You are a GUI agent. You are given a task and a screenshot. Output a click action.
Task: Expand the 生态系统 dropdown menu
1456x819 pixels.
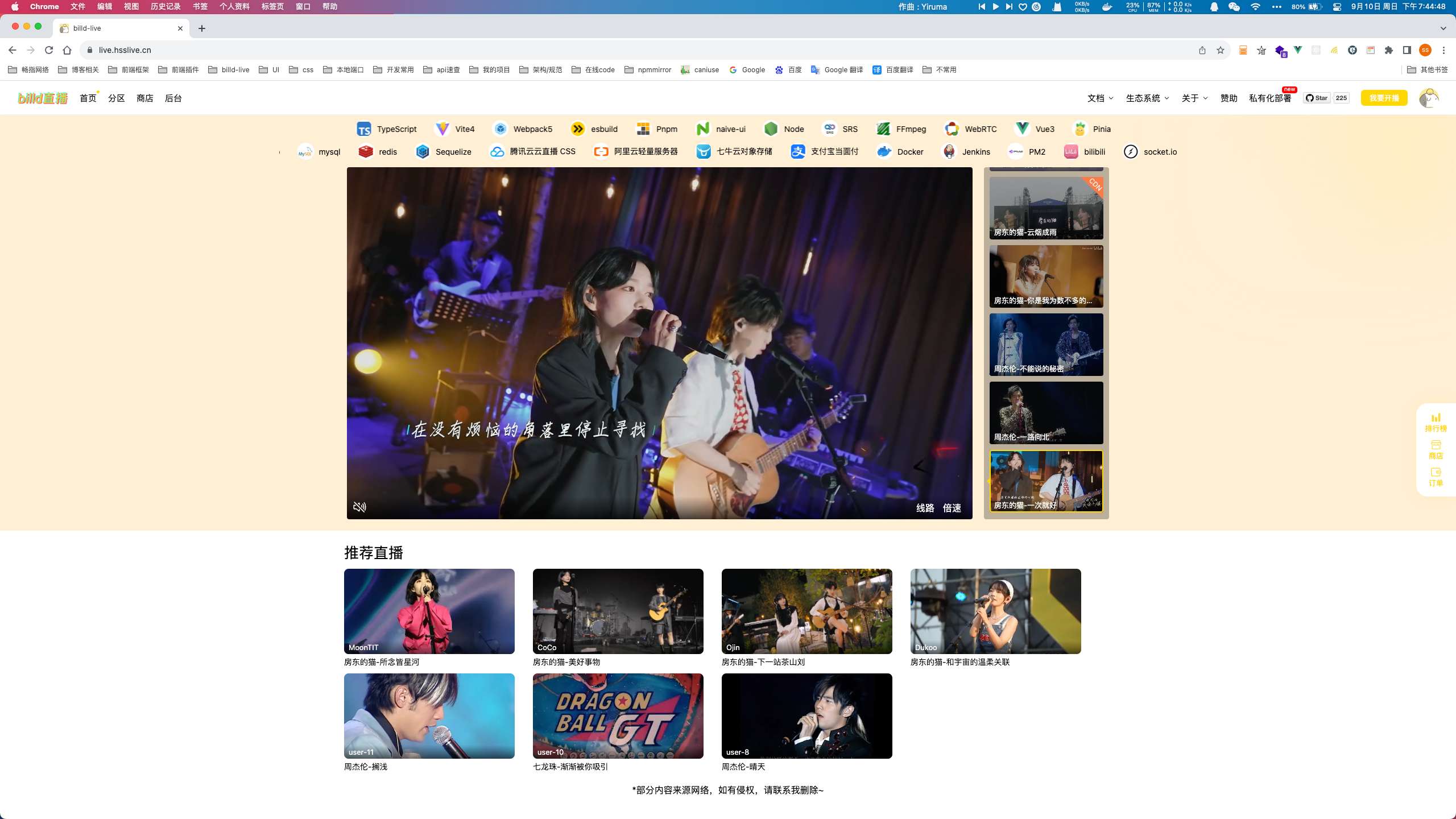pos(1147,98)
